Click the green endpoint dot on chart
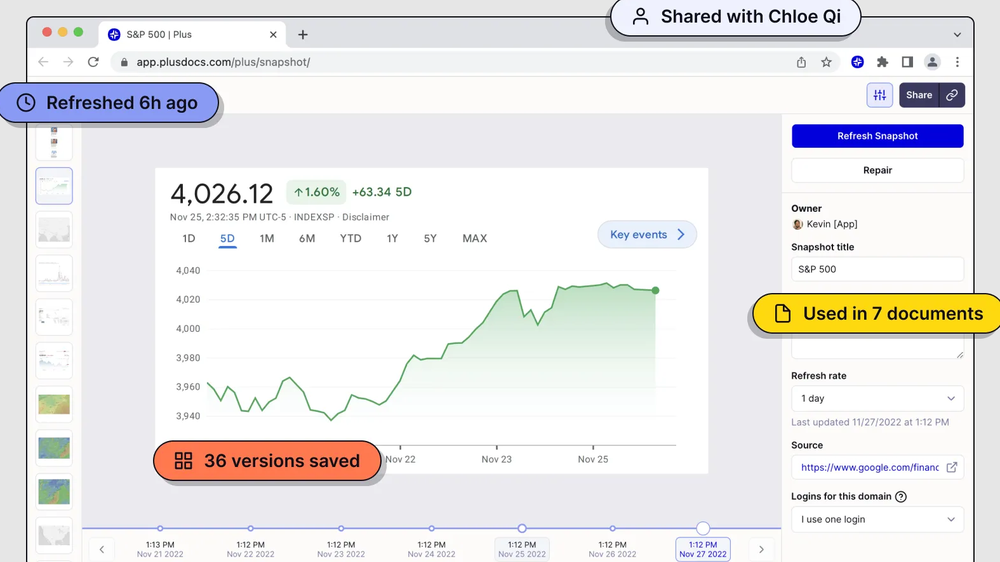 (x=655, y=290)
